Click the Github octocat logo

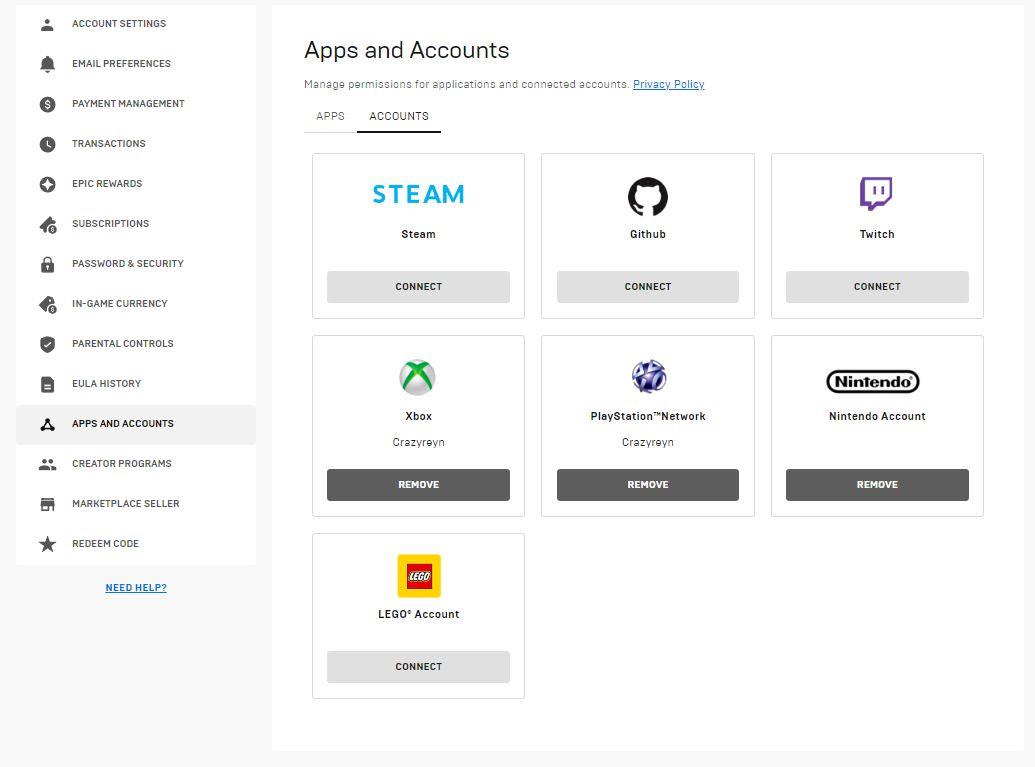click(x=647, y=197)
